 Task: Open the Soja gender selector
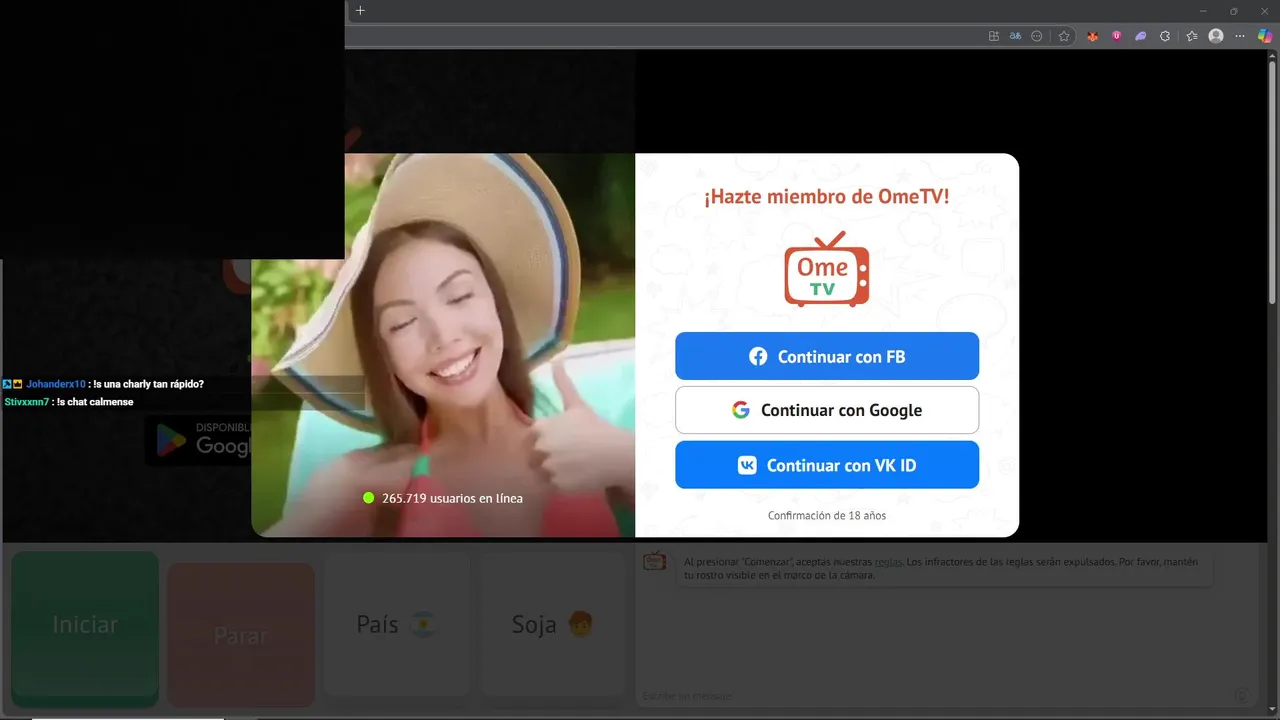(x=553, y=625)
